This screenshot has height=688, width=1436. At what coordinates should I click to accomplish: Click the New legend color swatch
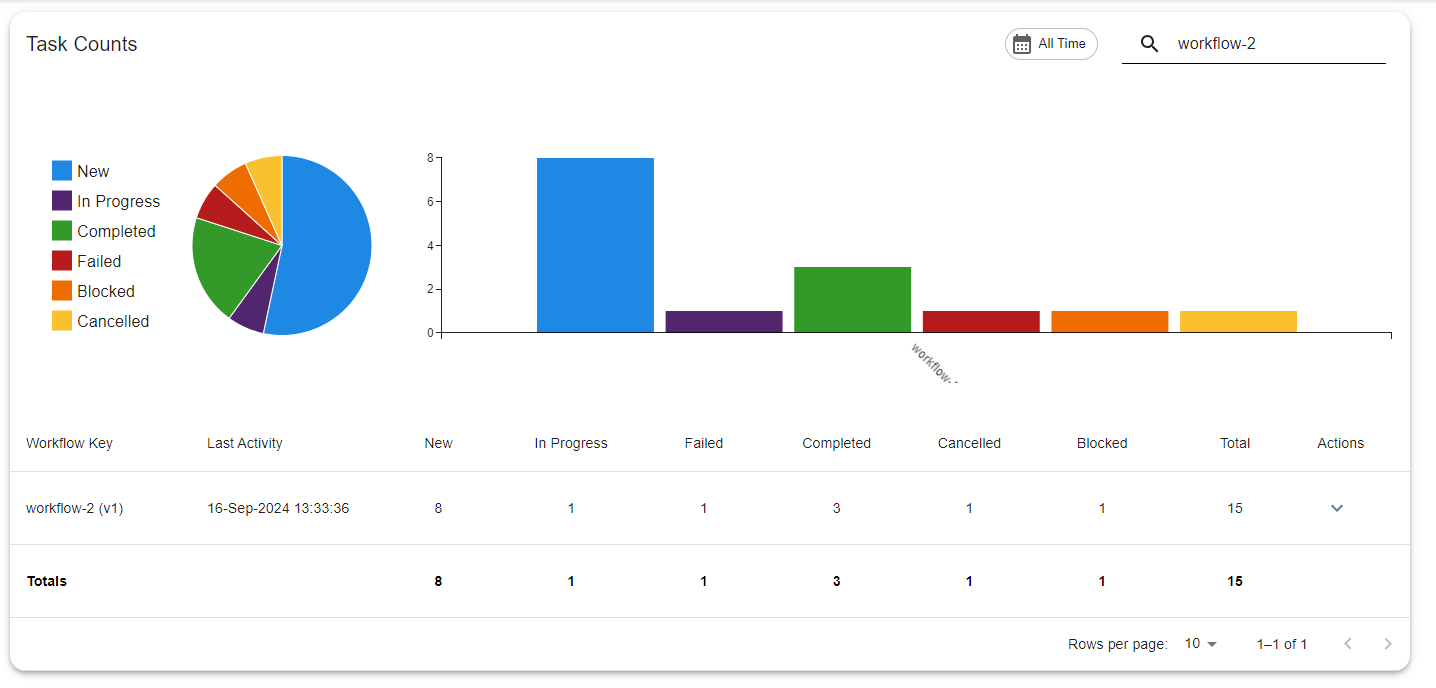[62, 171]
